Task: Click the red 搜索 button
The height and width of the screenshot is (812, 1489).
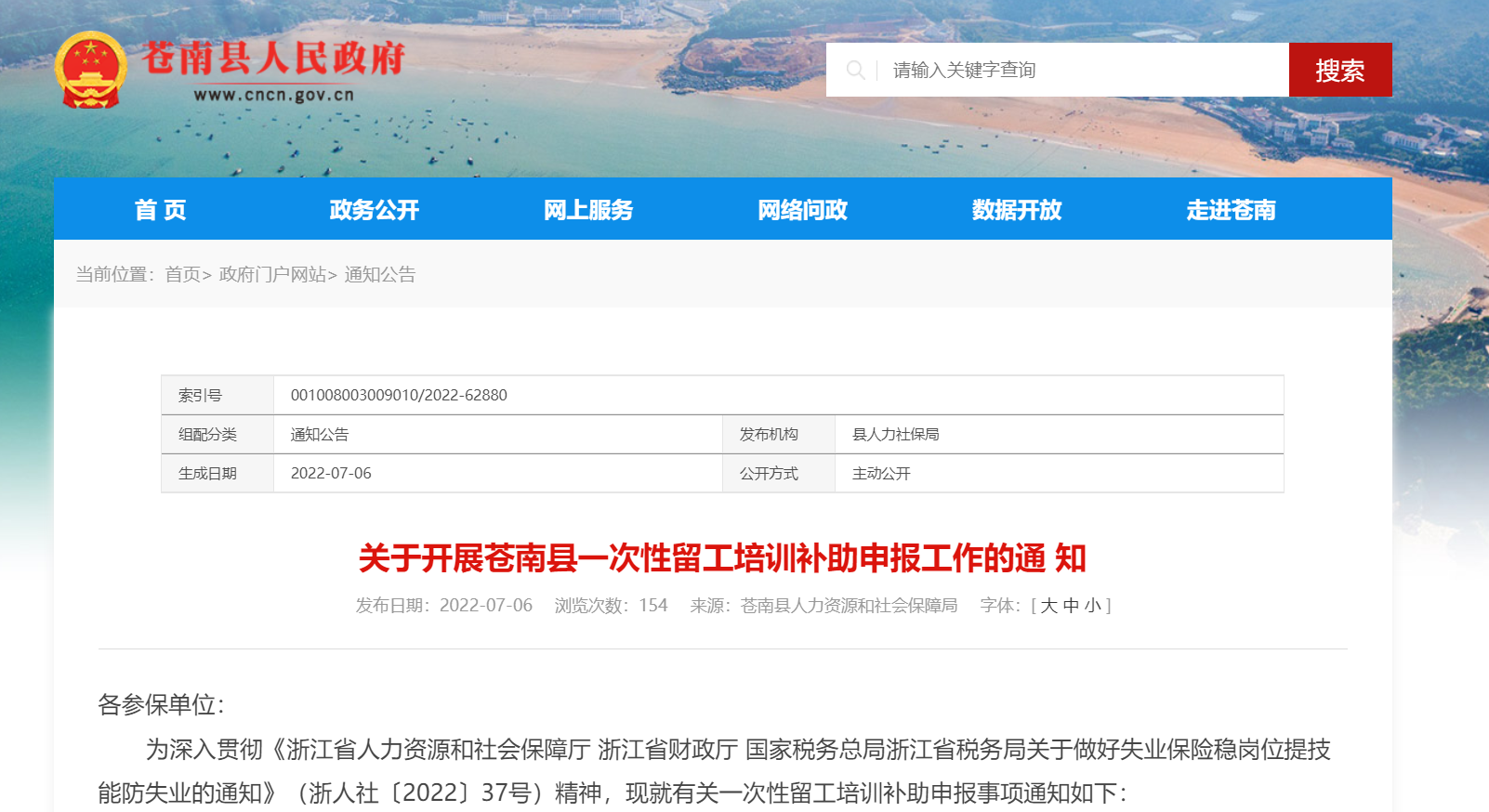Action: [x=1340, y=70]
